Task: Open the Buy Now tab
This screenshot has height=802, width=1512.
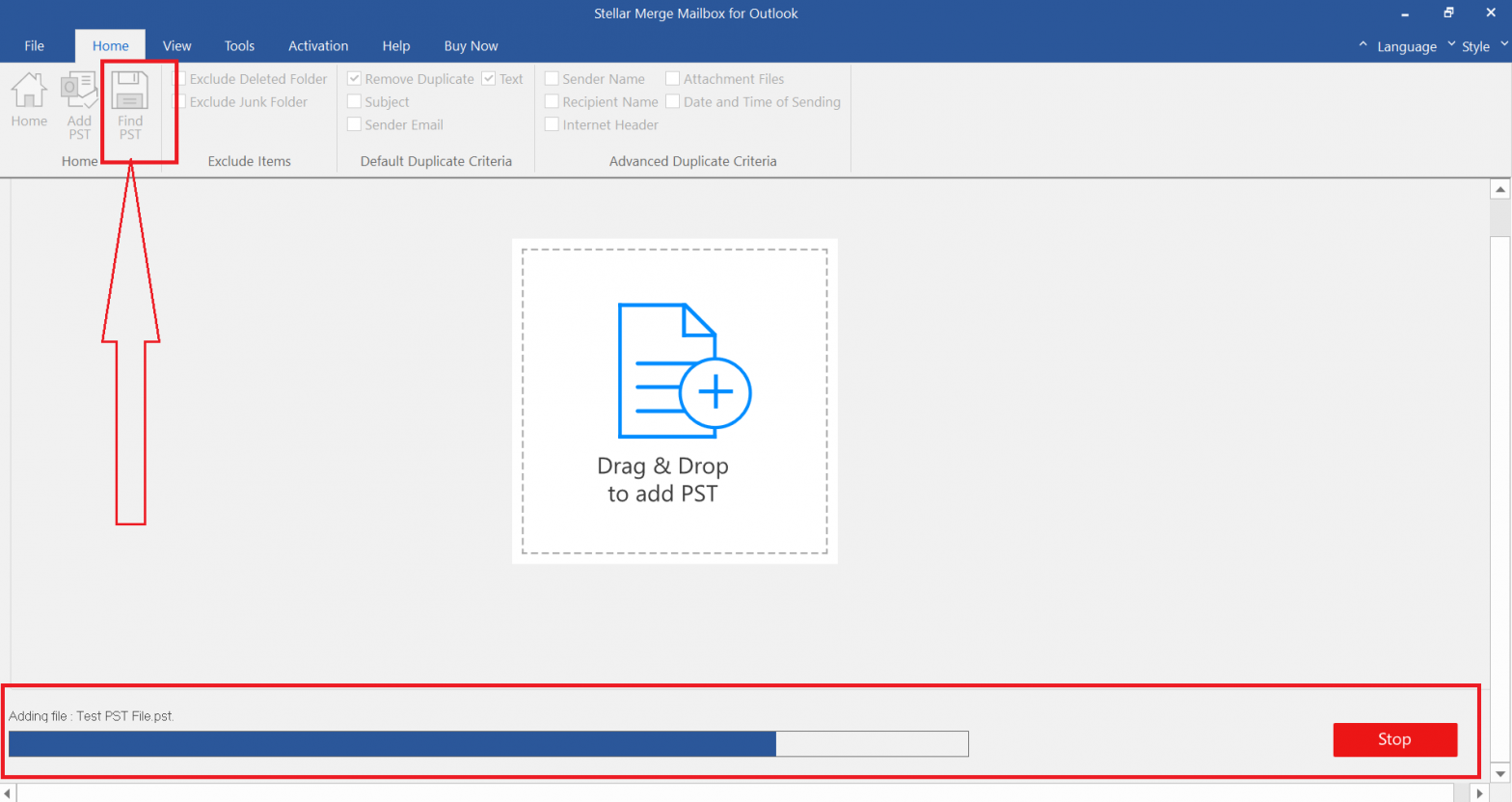Action: click(x=471, y=46)
